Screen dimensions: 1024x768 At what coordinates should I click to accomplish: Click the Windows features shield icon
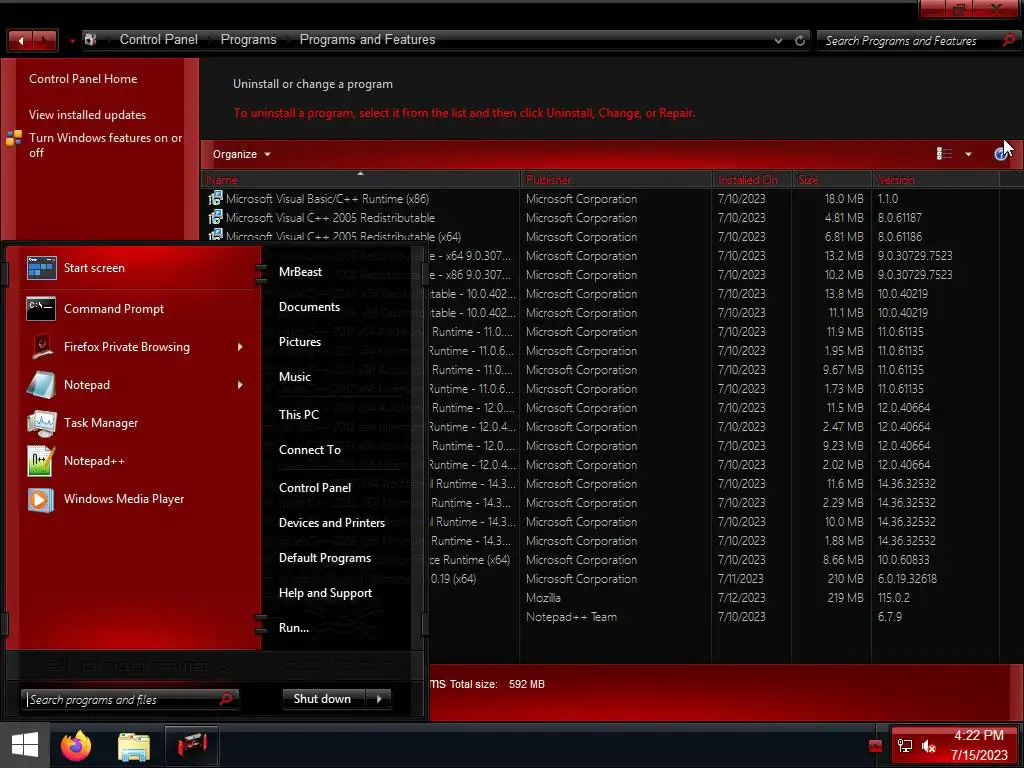tap(14, 138)
